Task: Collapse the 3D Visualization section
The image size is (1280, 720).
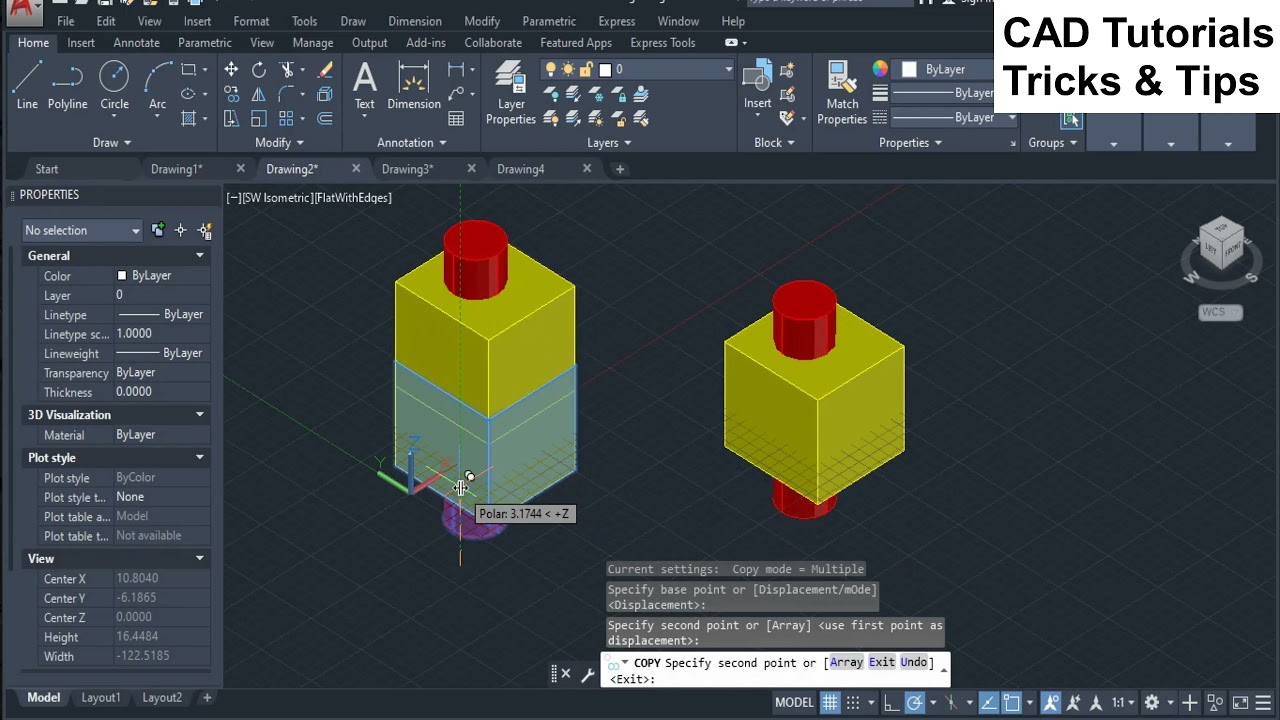Action: point(199,415)
